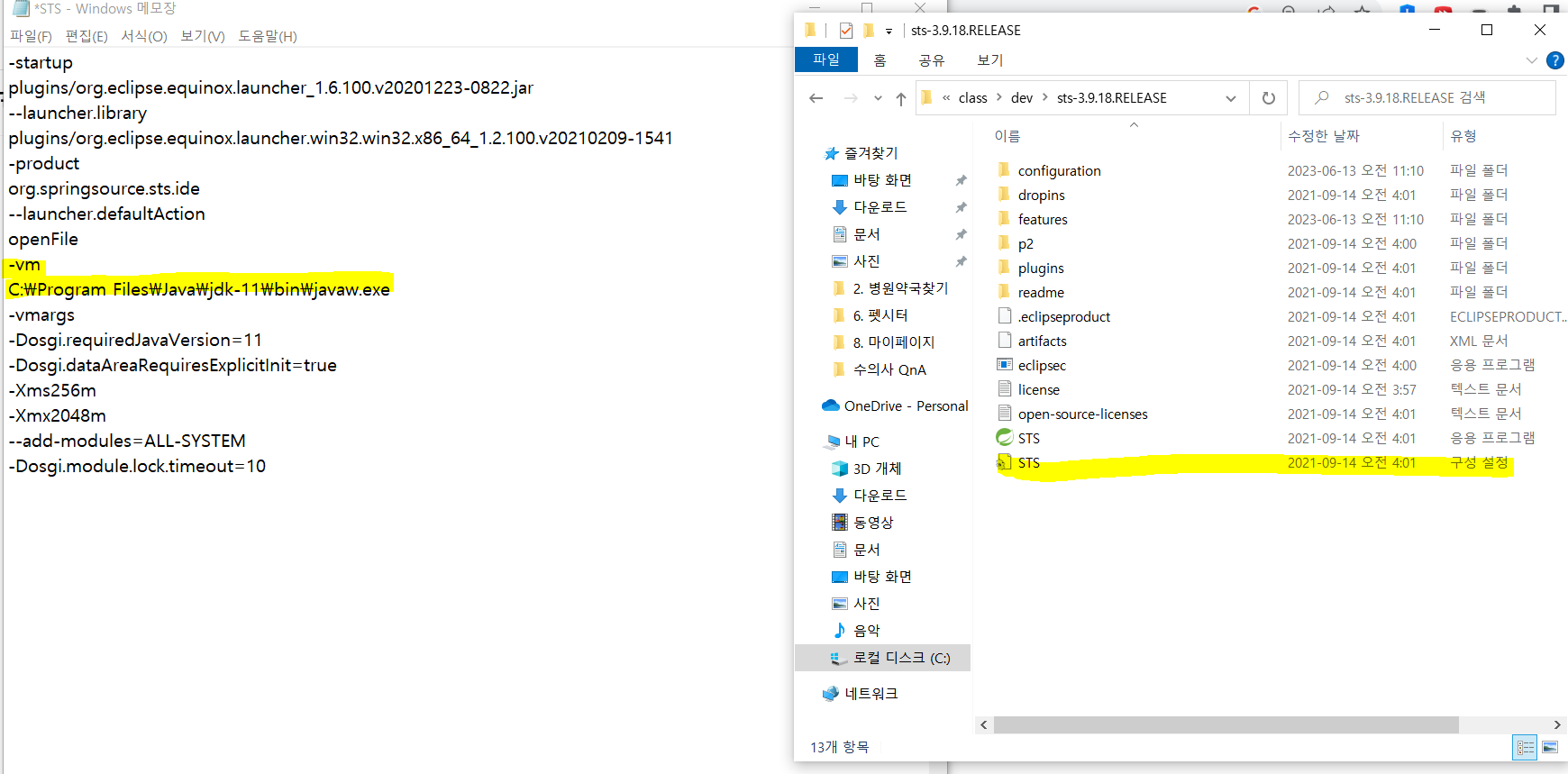Select the license text file

point(1038,390)
